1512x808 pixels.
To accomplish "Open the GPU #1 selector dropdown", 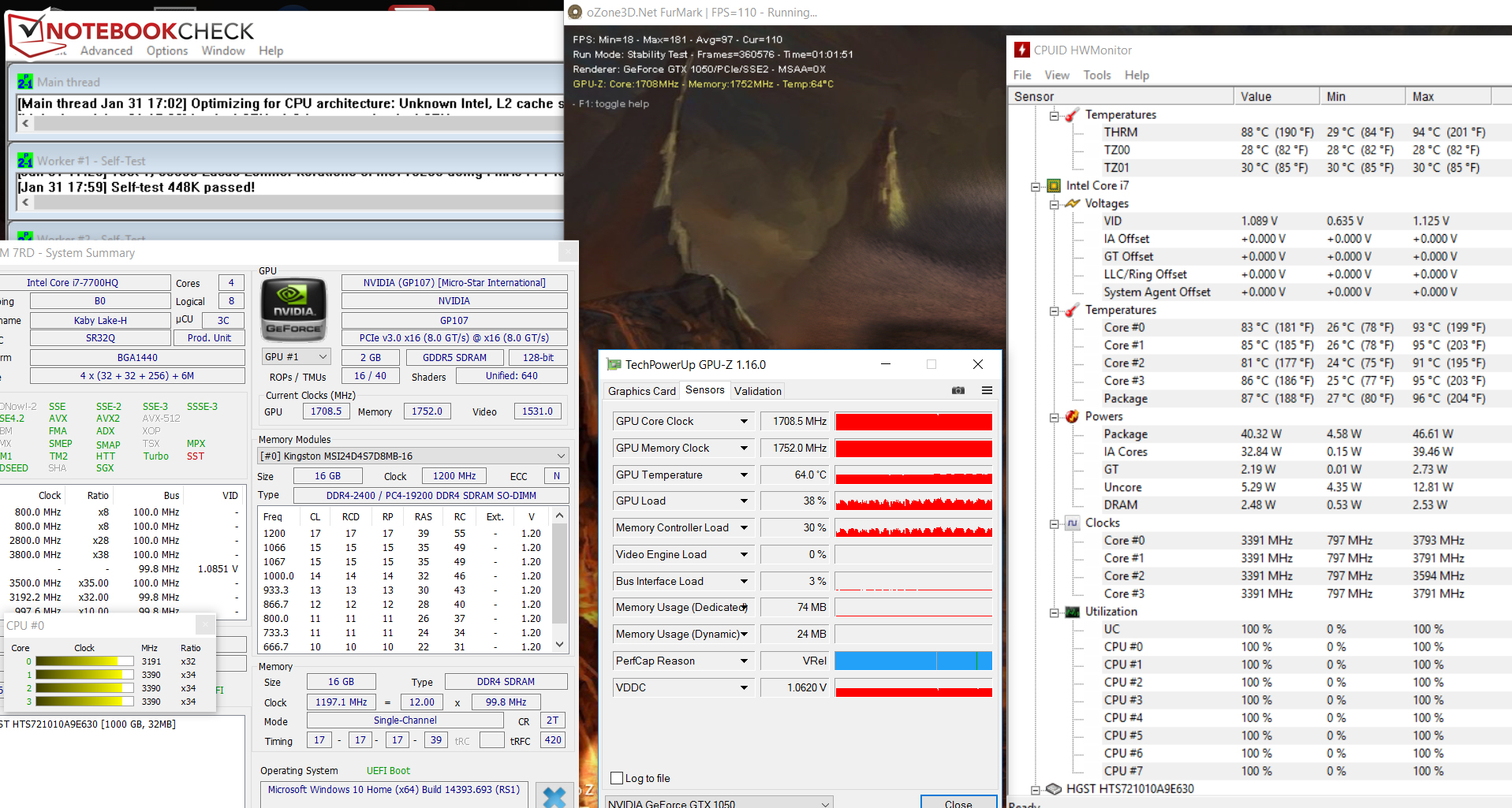I will [296, 357].
